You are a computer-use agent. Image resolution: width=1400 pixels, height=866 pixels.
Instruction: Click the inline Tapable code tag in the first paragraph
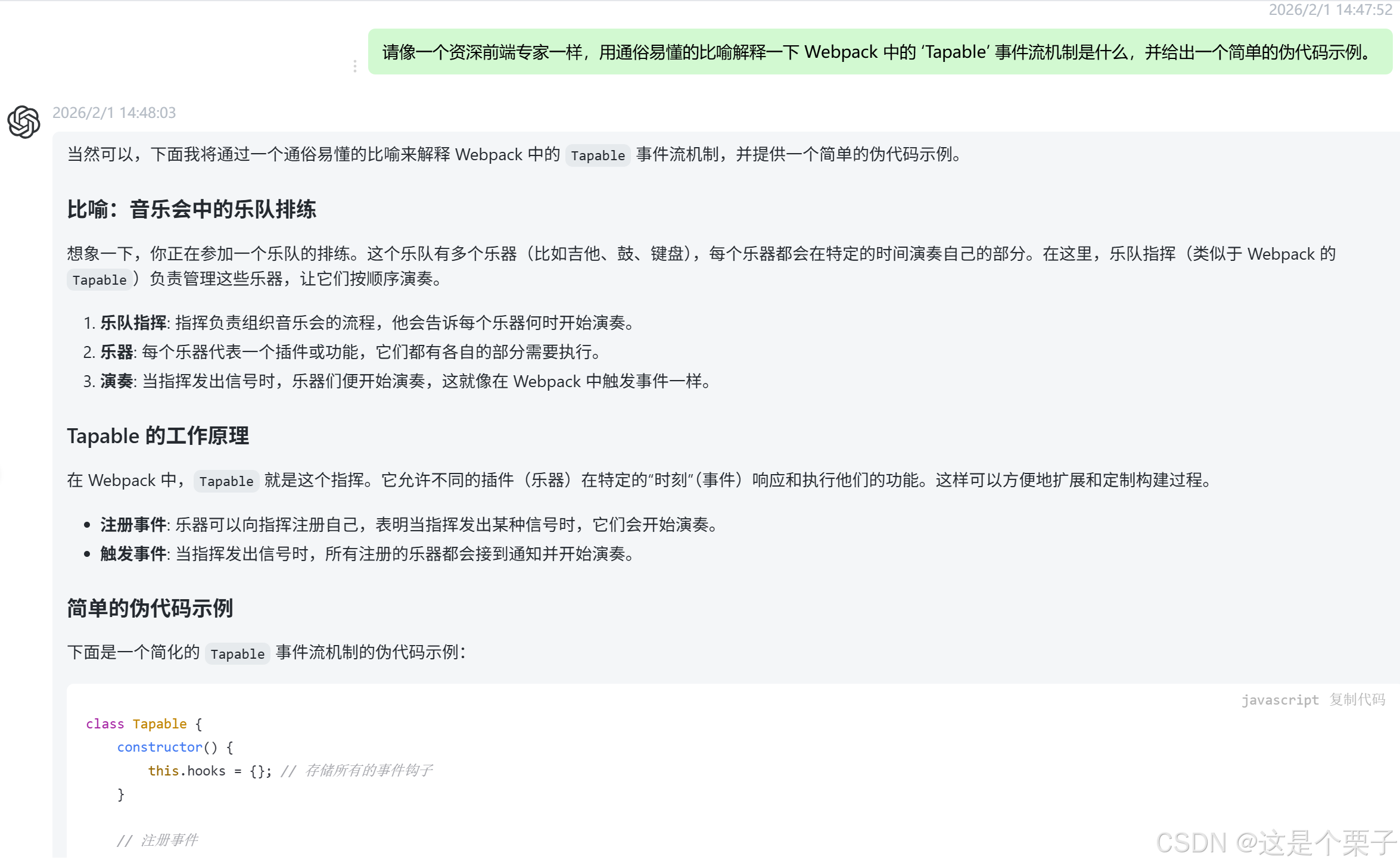click(x=598, y=155)
